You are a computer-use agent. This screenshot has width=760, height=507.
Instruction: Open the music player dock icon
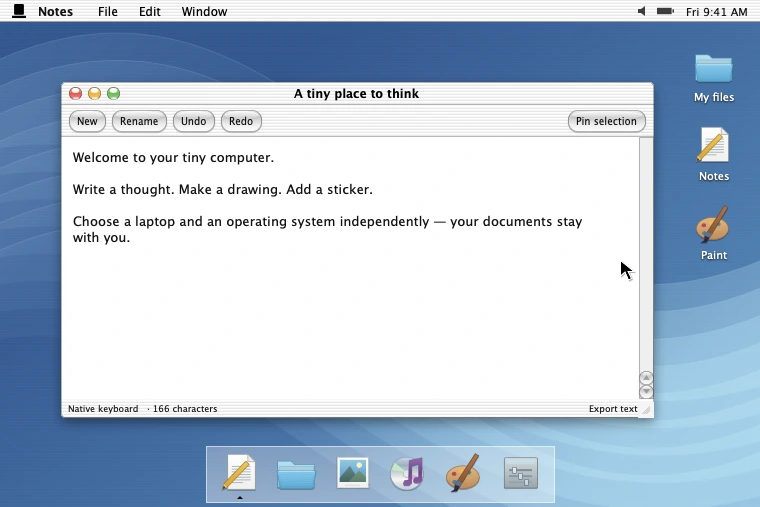click(408, 473)
